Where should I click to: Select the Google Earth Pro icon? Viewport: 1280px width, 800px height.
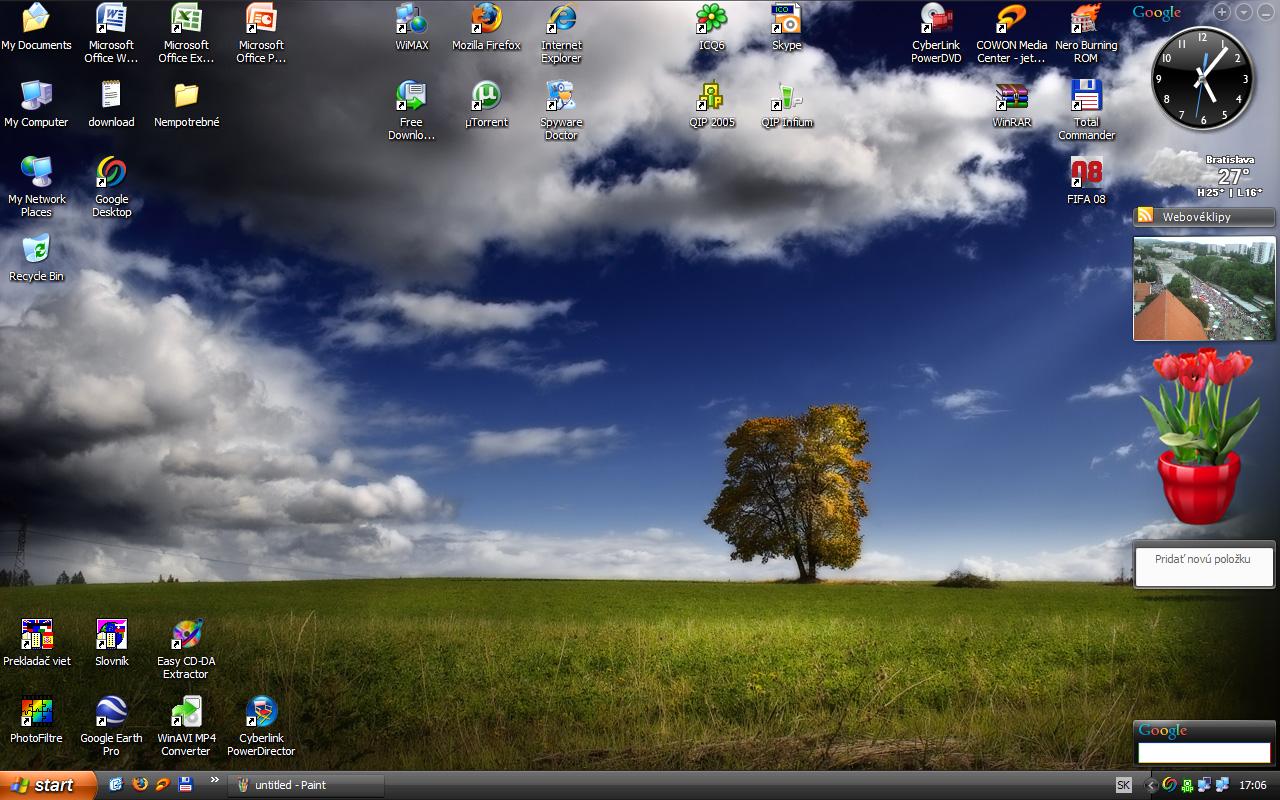(x=111, y=713)
